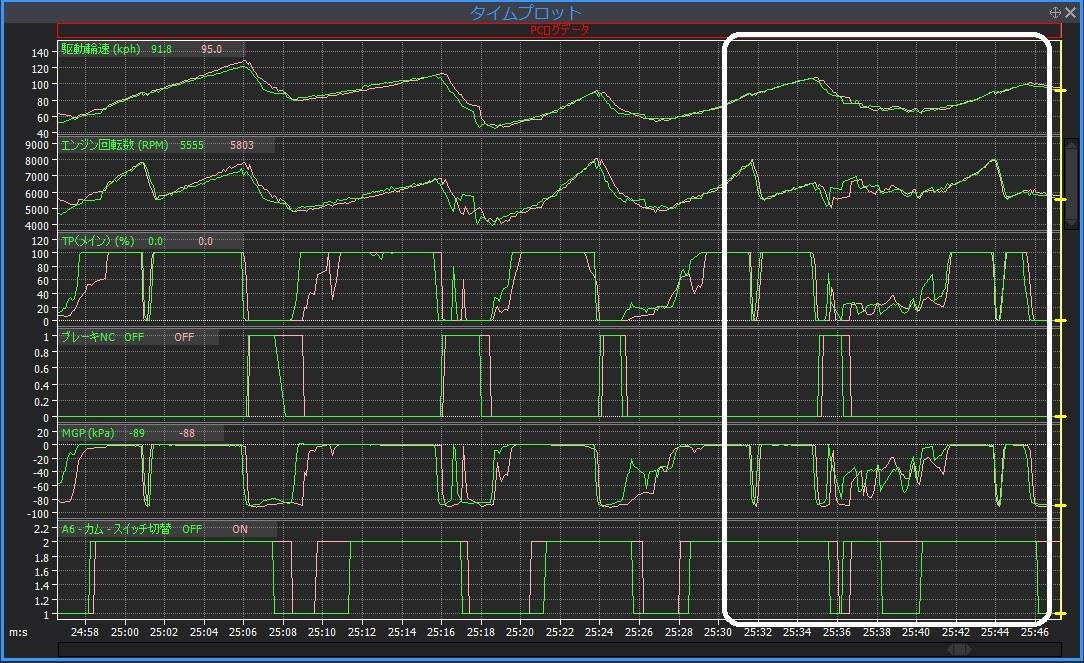The height and width of the screenshot is (663, 1084).
Task: Click the yellow cursor marker on brake plot
Action: tap(1059, 417)
